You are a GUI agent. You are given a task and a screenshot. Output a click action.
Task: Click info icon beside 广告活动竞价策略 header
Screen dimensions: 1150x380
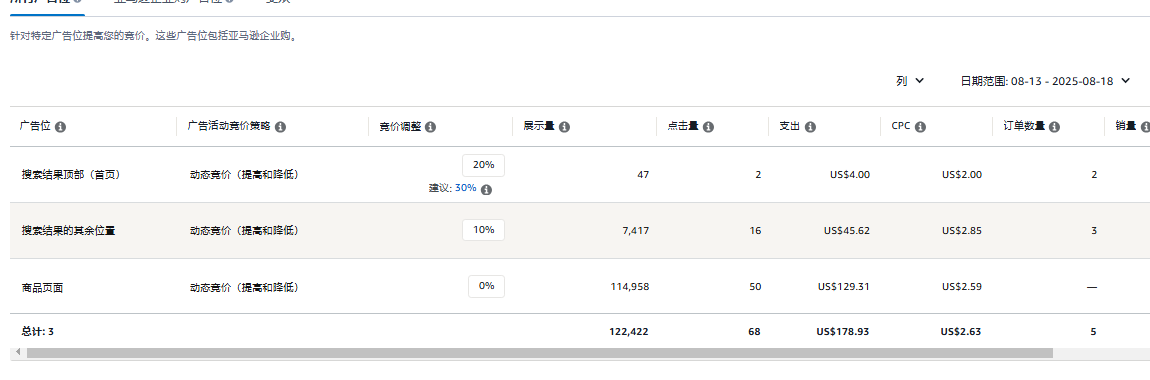280,127
